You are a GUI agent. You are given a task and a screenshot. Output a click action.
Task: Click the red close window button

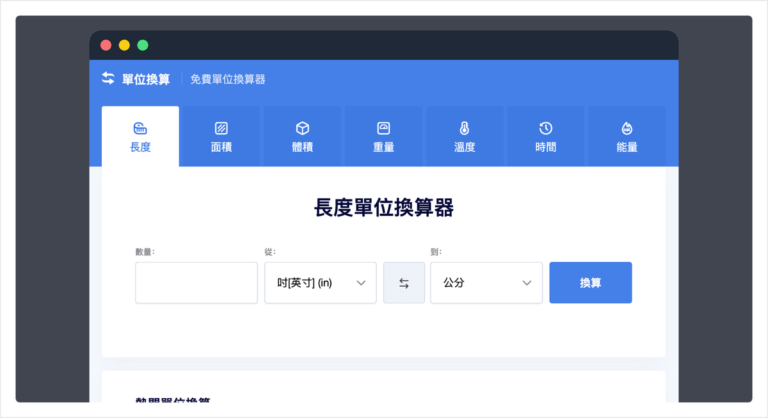[x=106, y=46]
